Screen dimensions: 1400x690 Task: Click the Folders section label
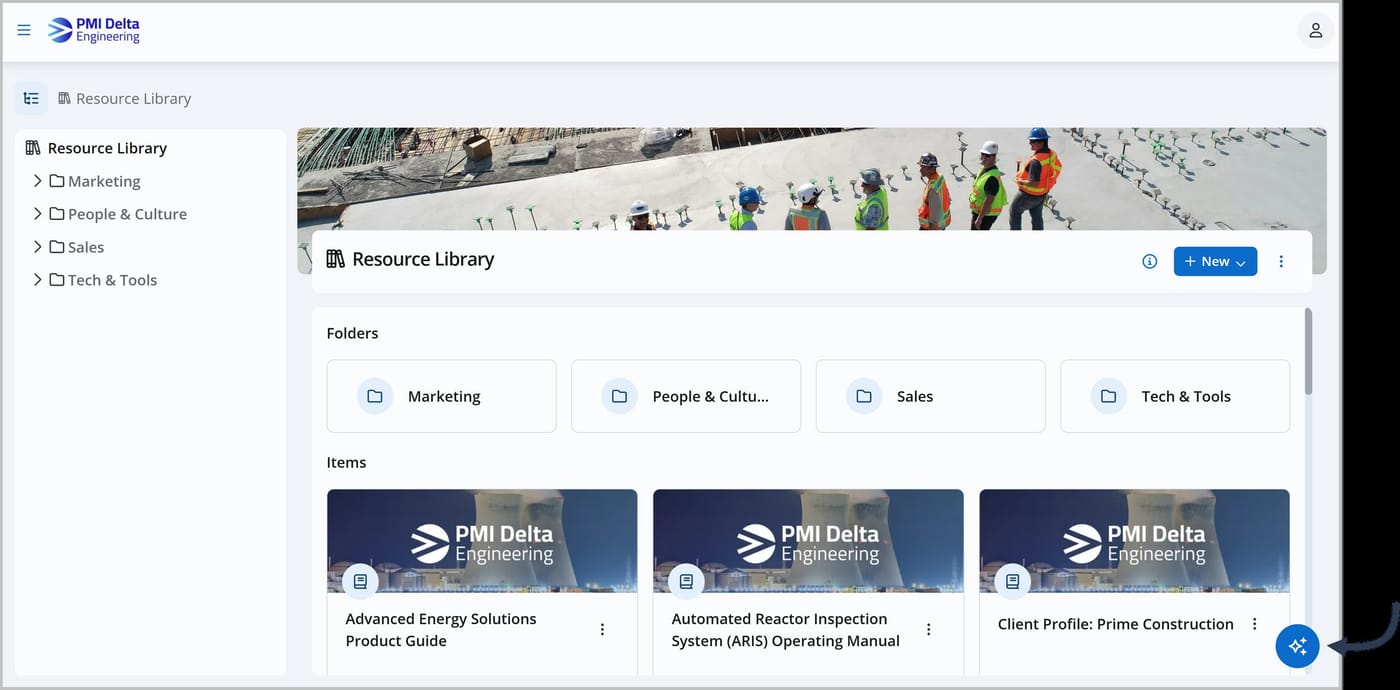pos(352,333)
